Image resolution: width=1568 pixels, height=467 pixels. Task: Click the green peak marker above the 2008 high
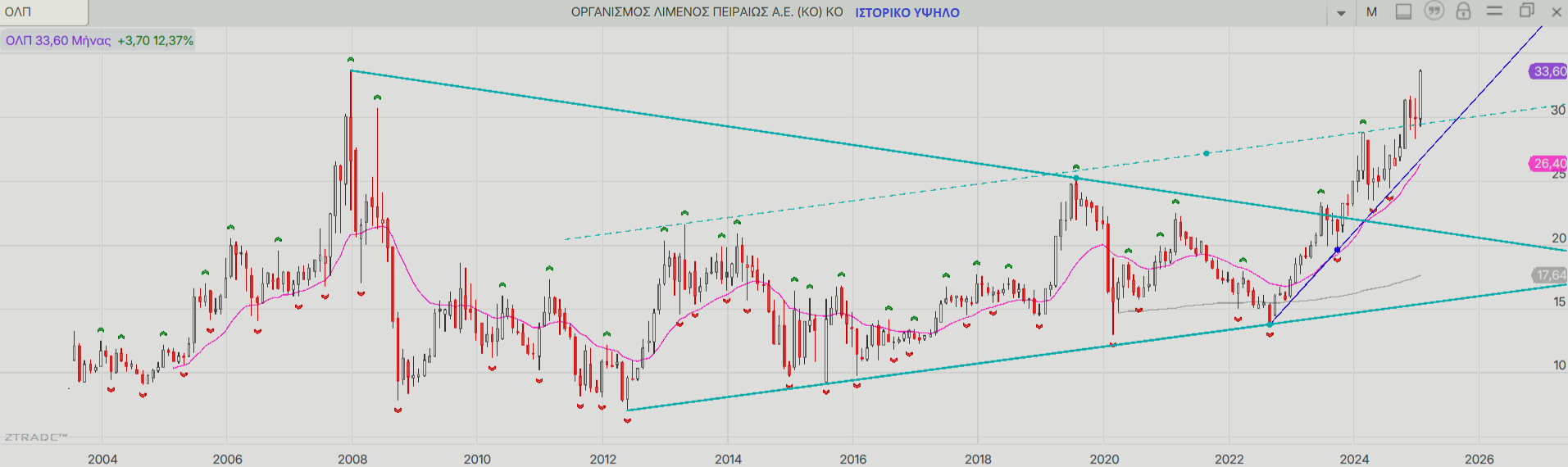[x=351, y=60]
